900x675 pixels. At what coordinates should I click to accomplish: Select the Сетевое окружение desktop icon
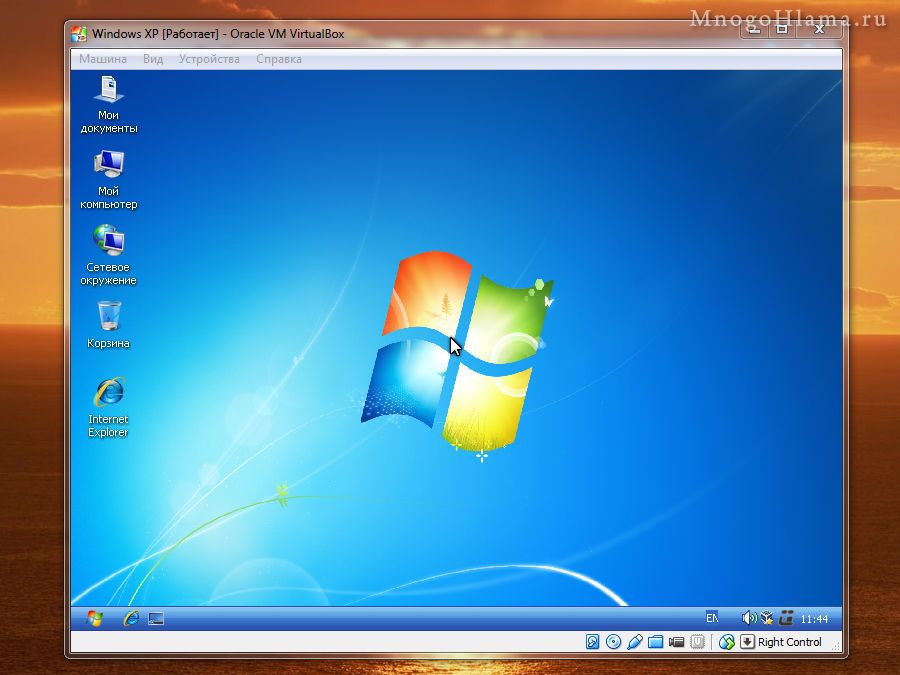[x=108, y=255]
